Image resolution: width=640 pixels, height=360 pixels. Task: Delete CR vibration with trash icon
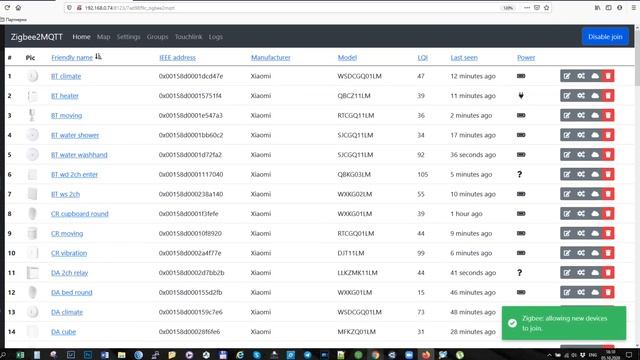point(608,253)
